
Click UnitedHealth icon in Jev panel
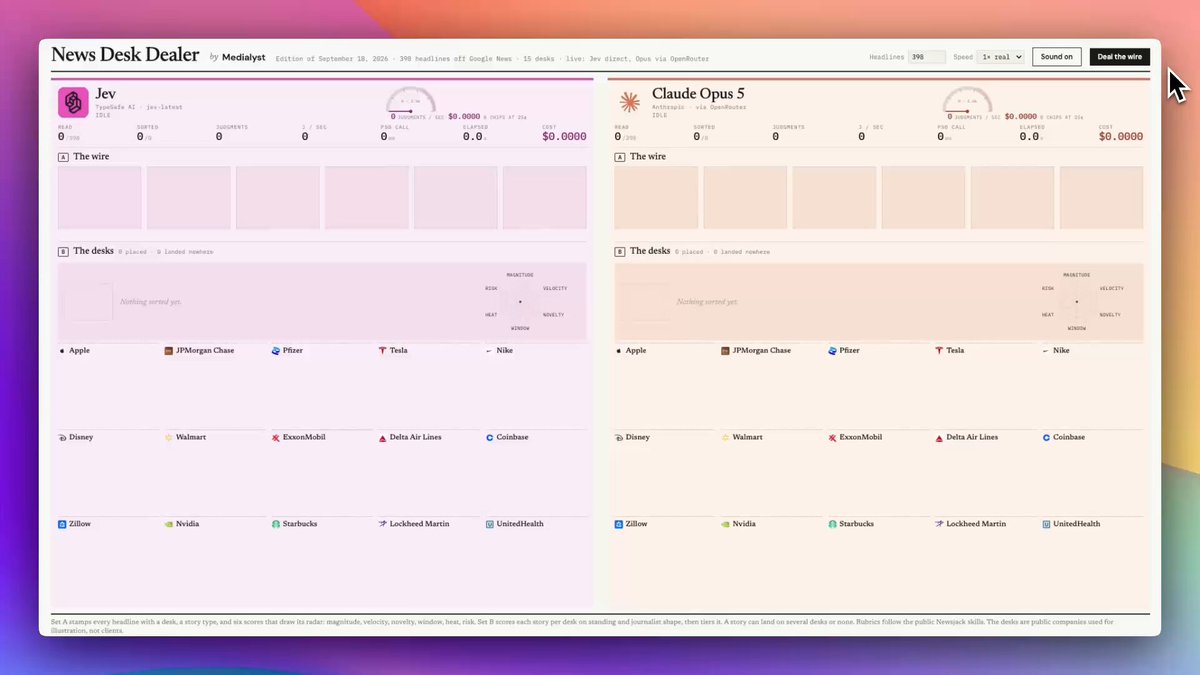pyautogui.click(x=489, y=524)
